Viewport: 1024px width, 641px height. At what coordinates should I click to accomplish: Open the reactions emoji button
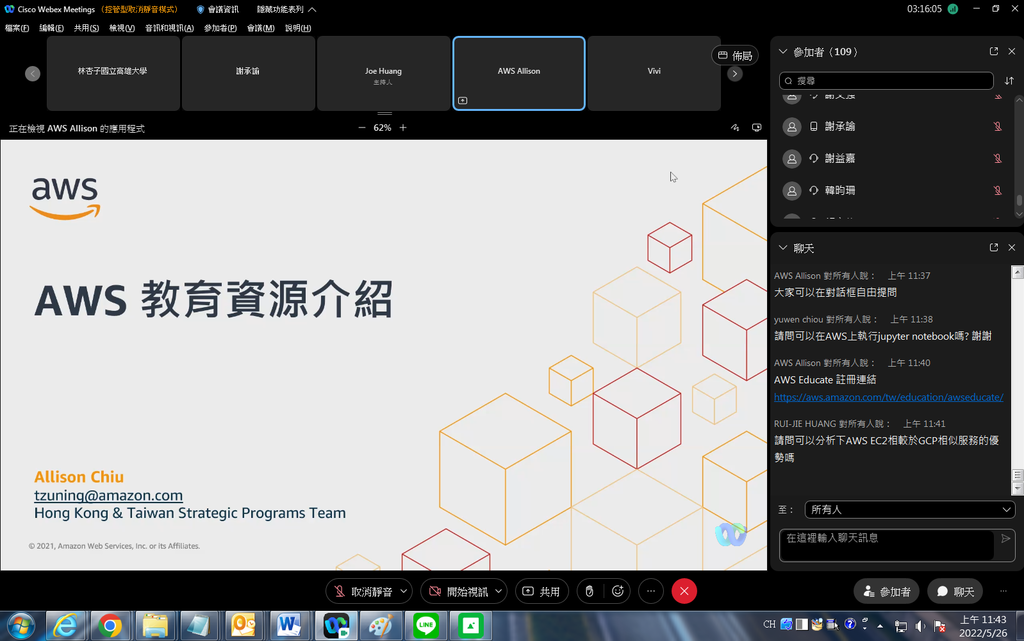tap(618, 591)
